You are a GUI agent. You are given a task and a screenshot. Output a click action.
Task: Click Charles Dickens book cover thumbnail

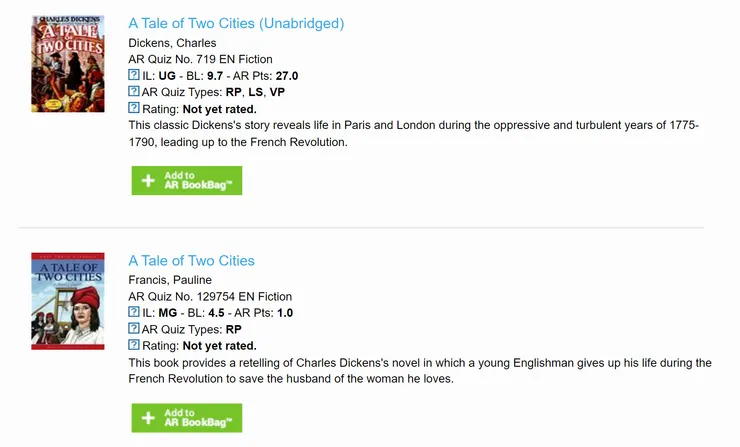(x=68, y=63)
